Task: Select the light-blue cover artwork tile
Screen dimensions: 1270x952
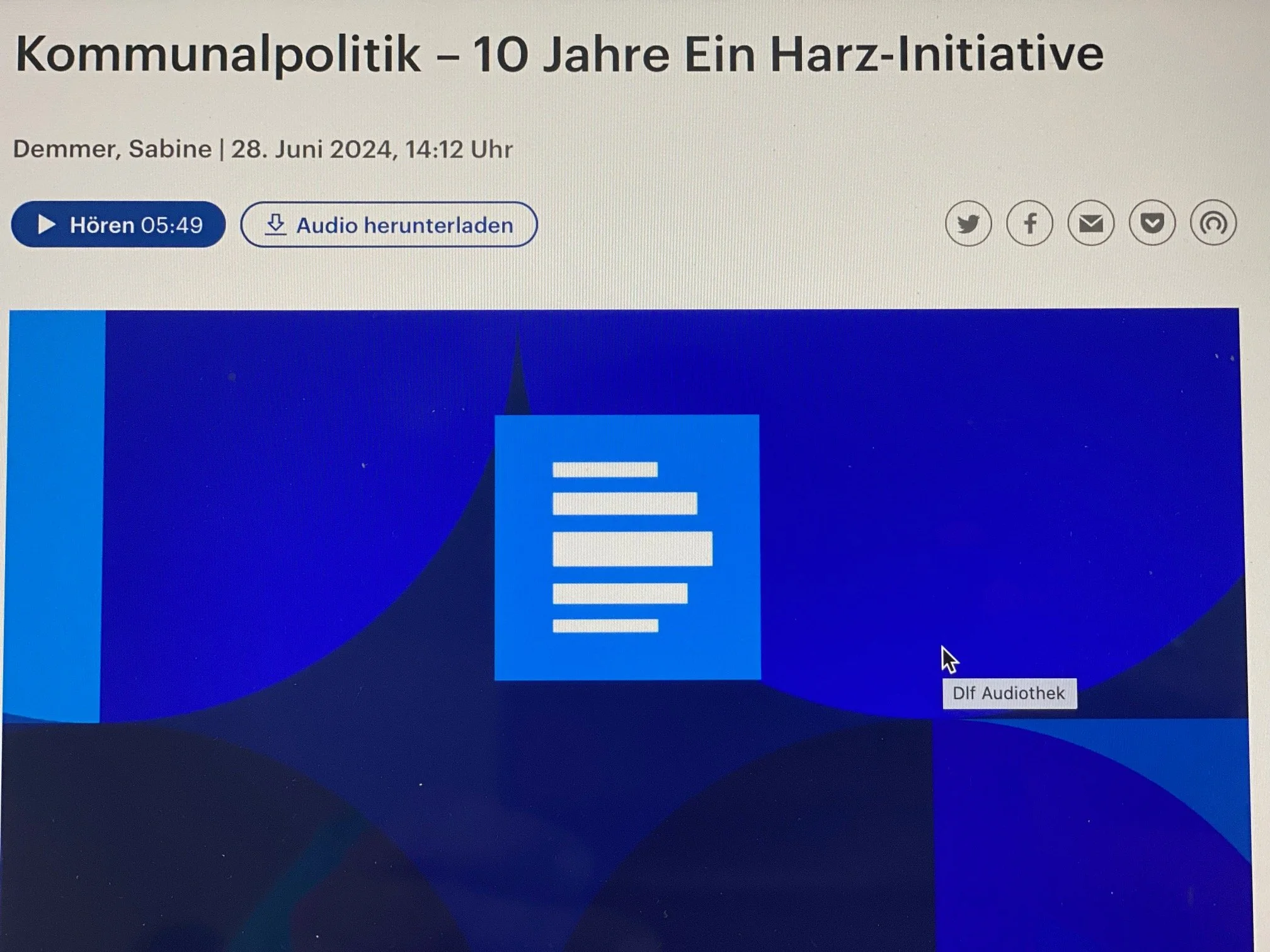Action: click(627, 548)
